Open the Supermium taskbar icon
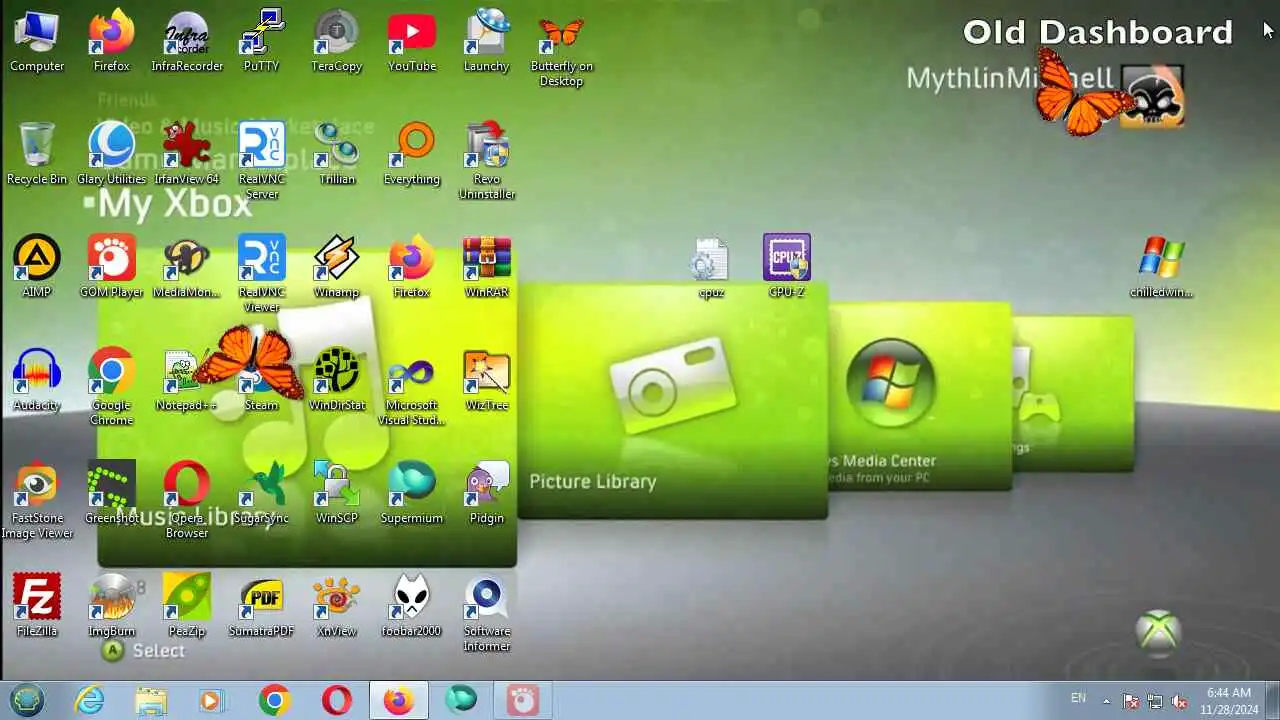 [x=461, y=700]
